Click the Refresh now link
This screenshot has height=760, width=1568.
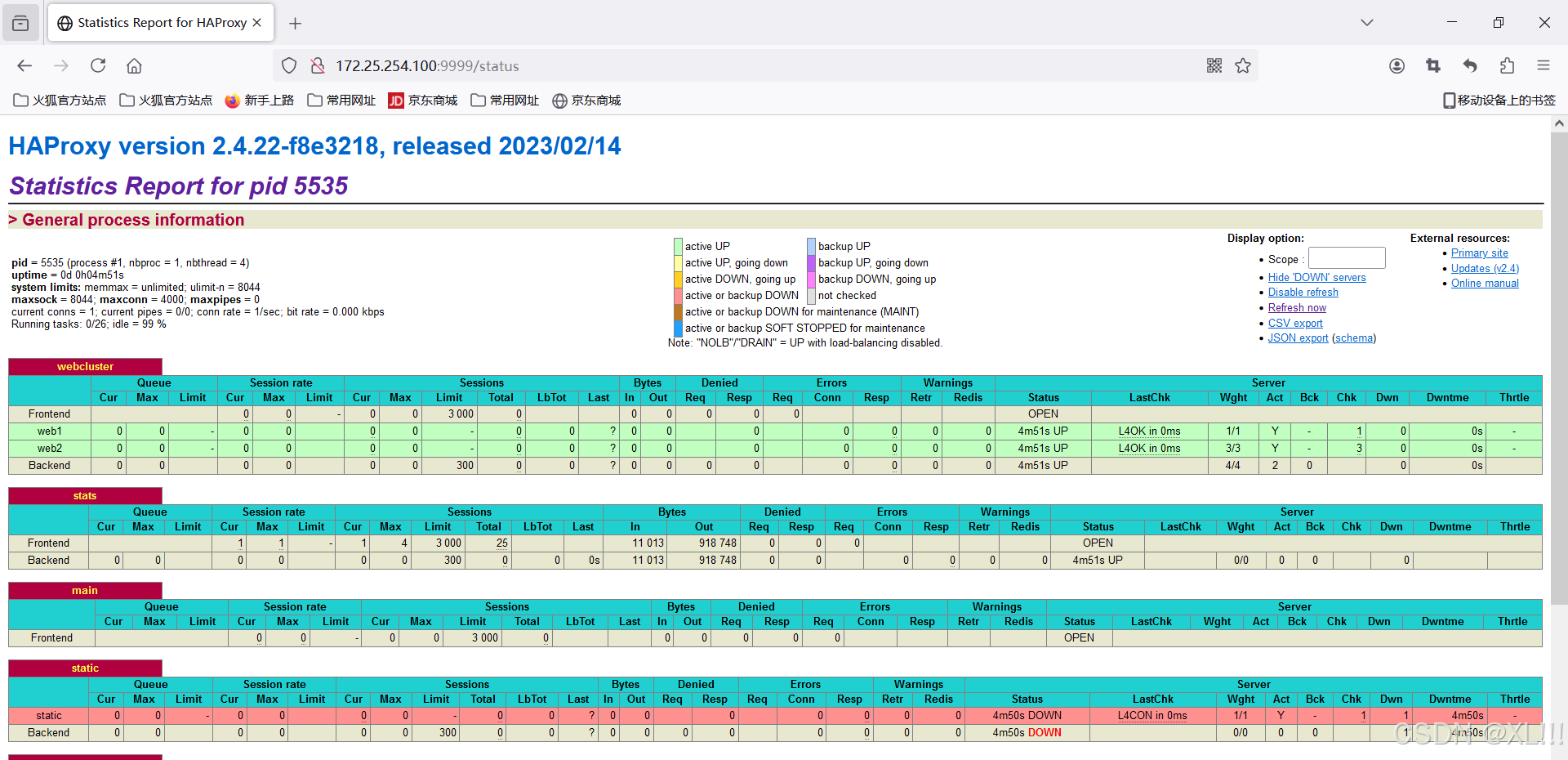point(1297,308)
